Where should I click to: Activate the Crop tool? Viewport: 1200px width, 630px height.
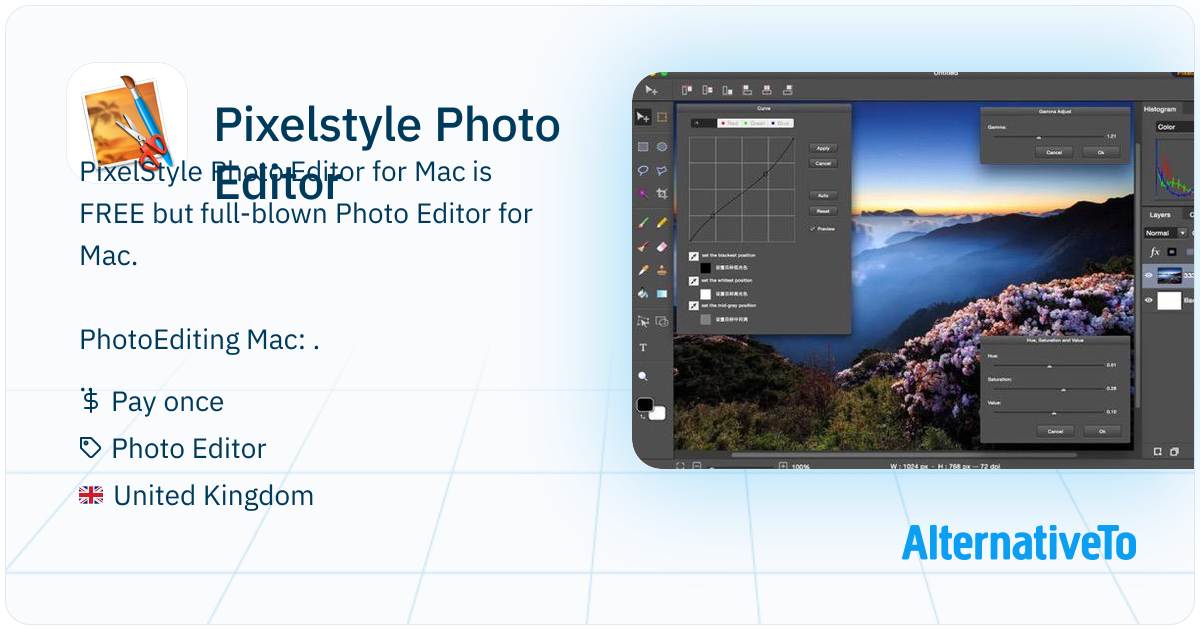point(662,193)
